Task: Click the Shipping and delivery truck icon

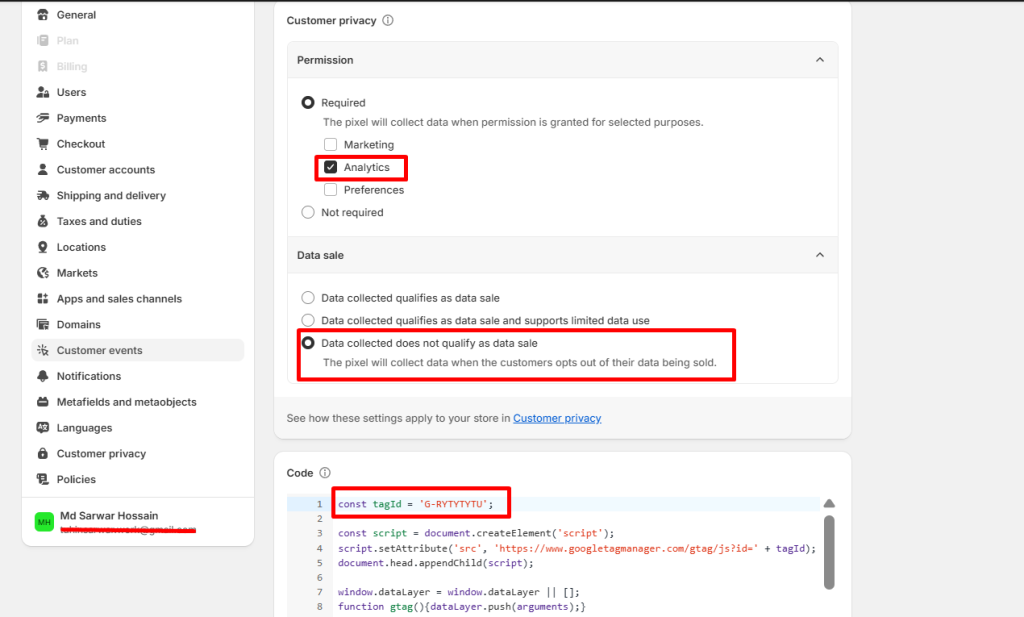Action: [42, 196]
